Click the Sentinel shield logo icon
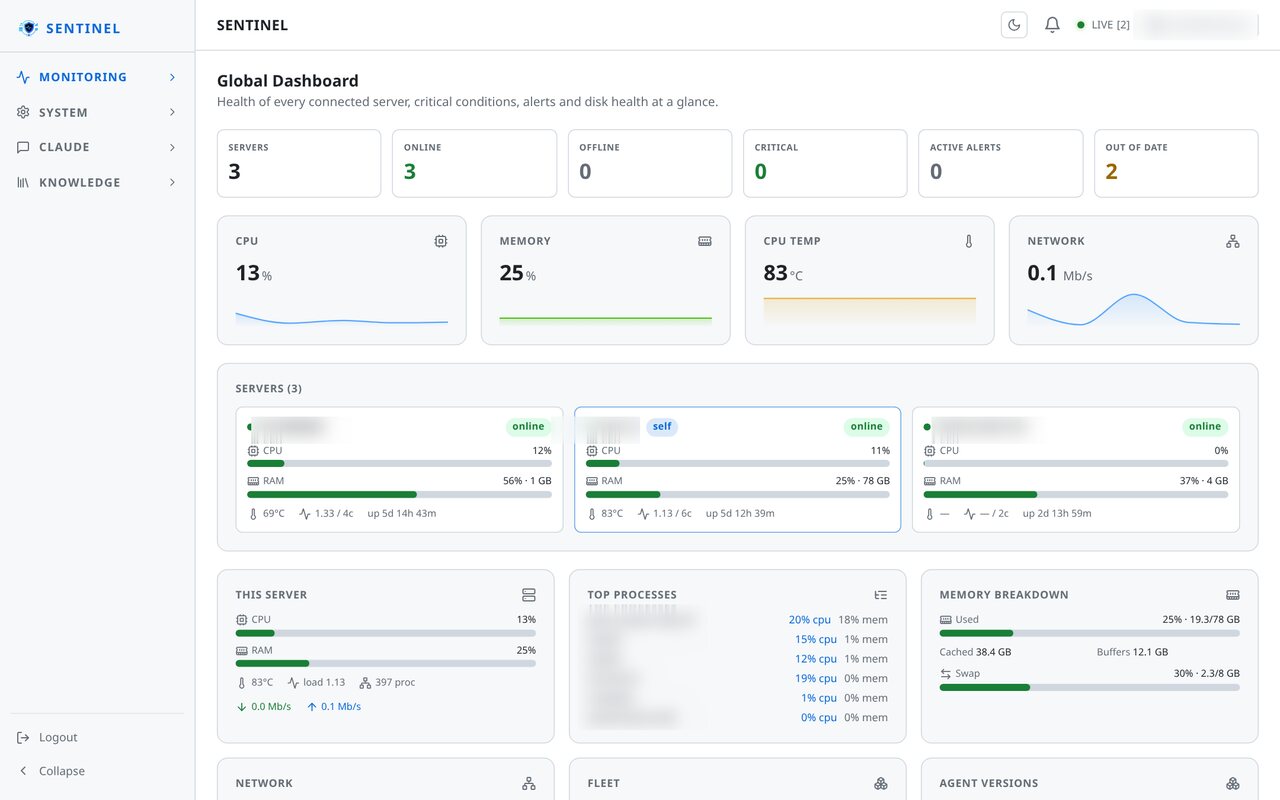The width and height of the screenshot is (1280, 800). tap(28, 28)
